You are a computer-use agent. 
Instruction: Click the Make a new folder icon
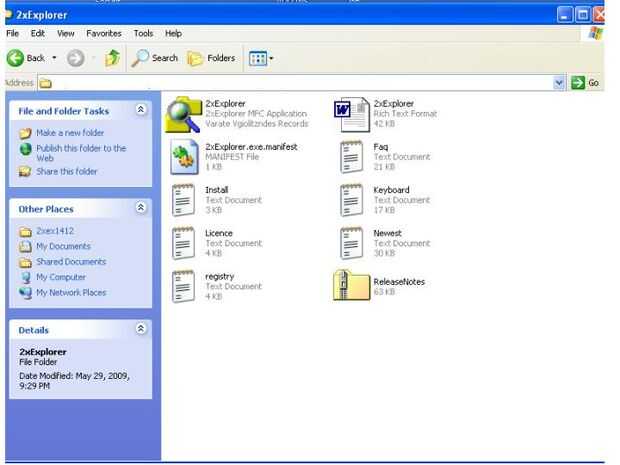25,133
